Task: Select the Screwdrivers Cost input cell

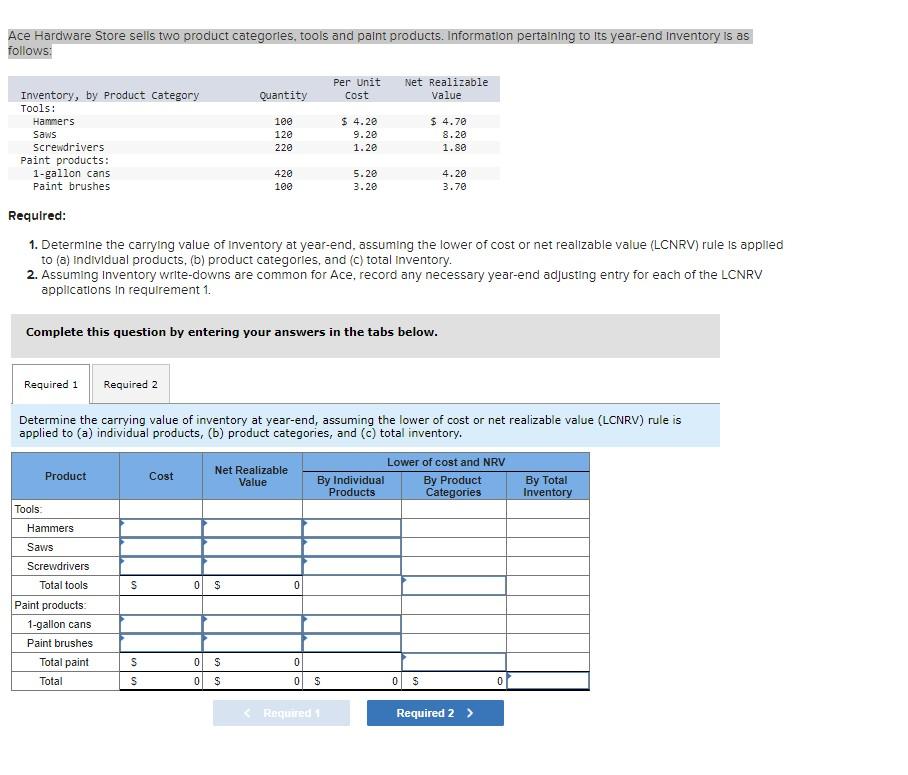Action: 161,566
